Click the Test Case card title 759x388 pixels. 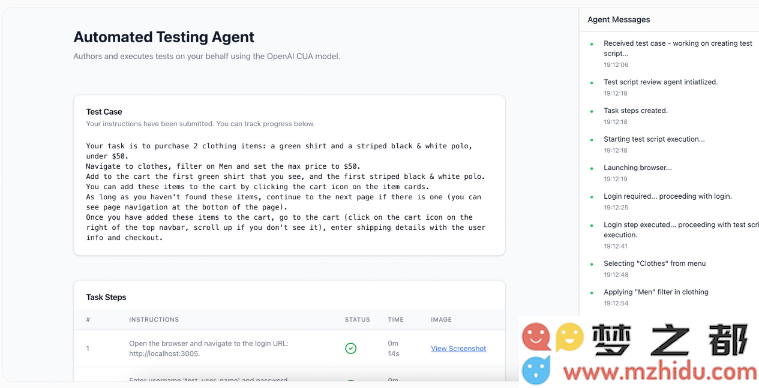click(104, 112)
